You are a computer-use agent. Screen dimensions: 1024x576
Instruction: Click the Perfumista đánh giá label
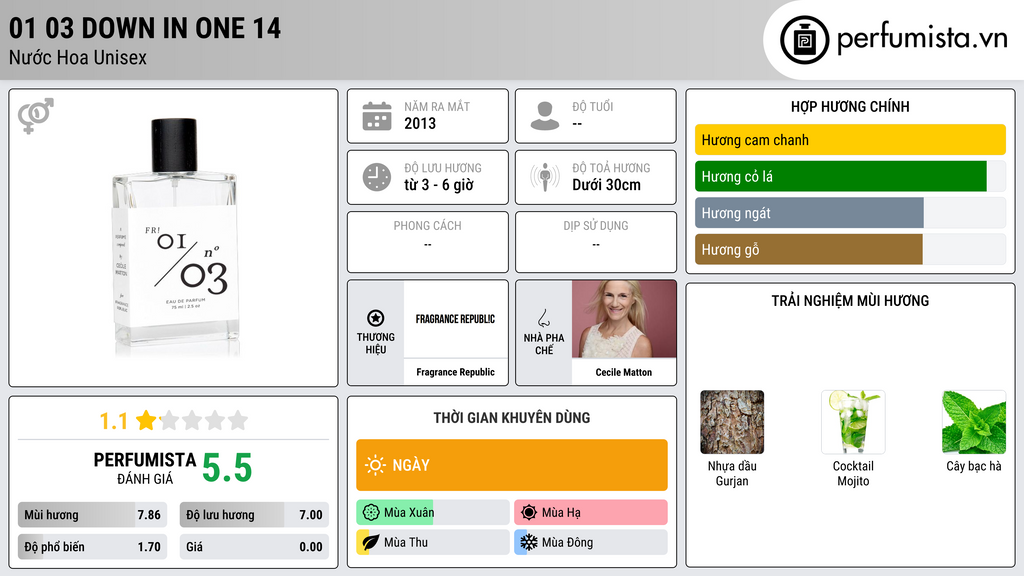pyautogui.click(x=145, y=468)
